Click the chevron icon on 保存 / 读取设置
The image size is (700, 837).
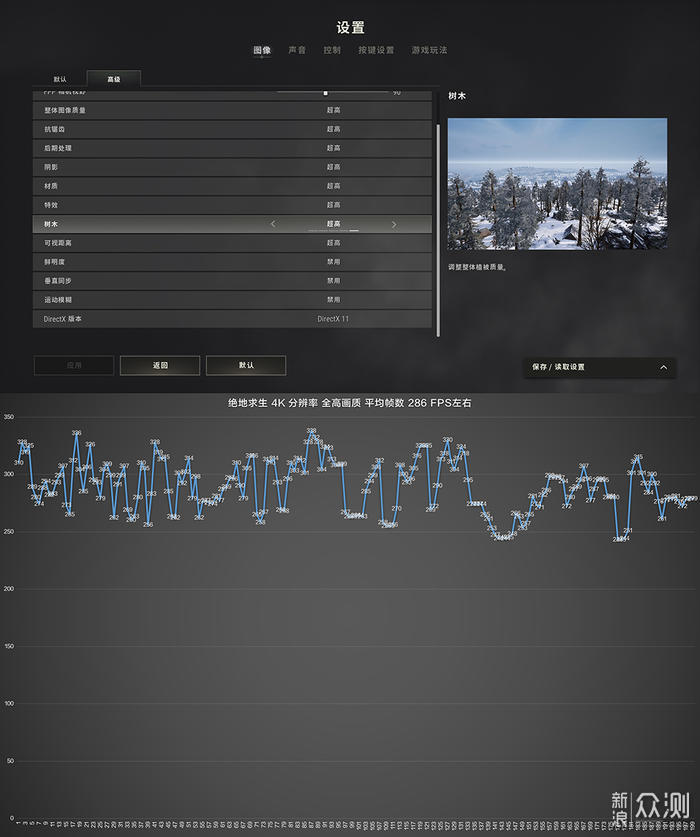663,367
